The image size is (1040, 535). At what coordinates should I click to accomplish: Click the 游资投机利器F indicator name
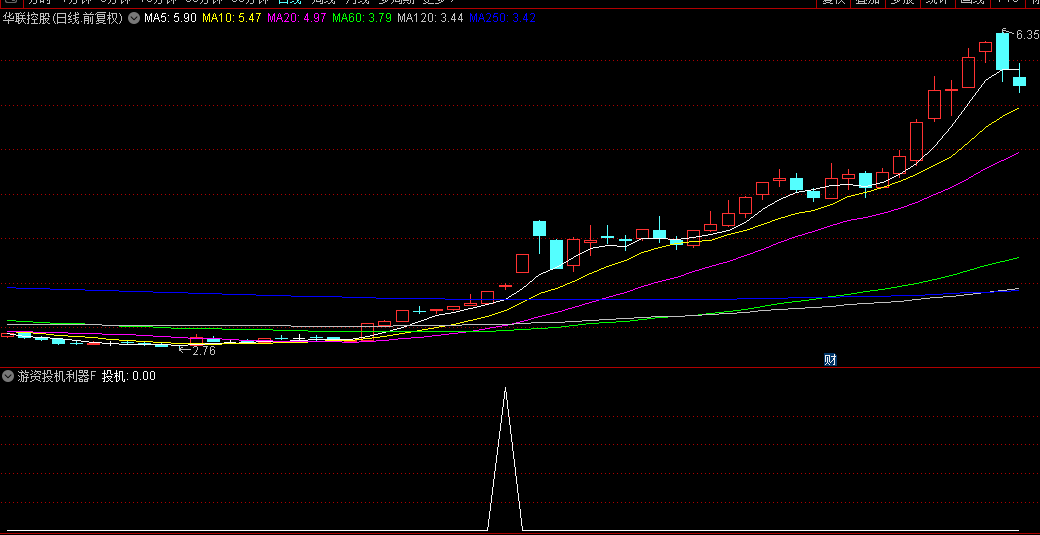coord(56,376)
